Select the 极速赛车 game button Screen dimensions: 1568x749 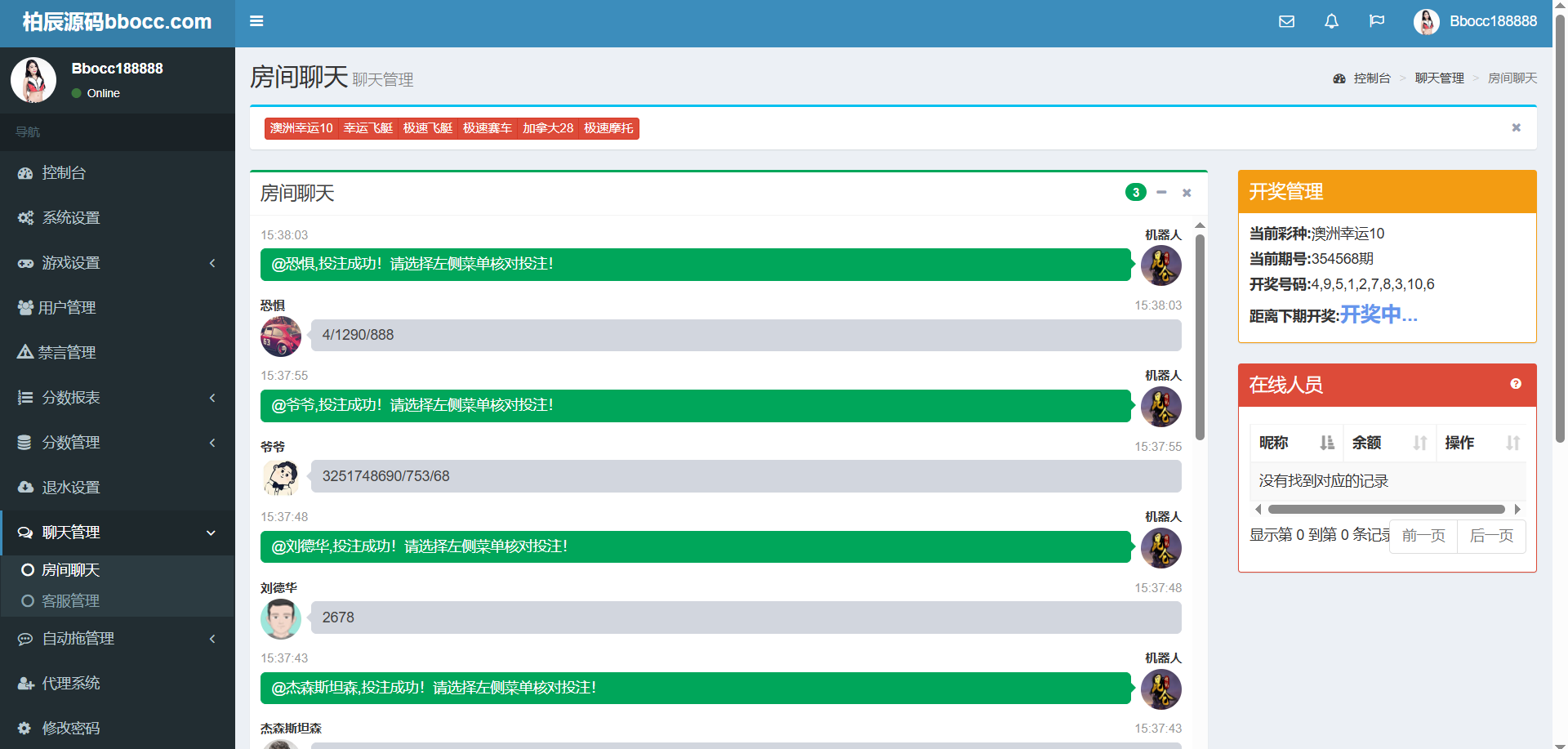488,128
